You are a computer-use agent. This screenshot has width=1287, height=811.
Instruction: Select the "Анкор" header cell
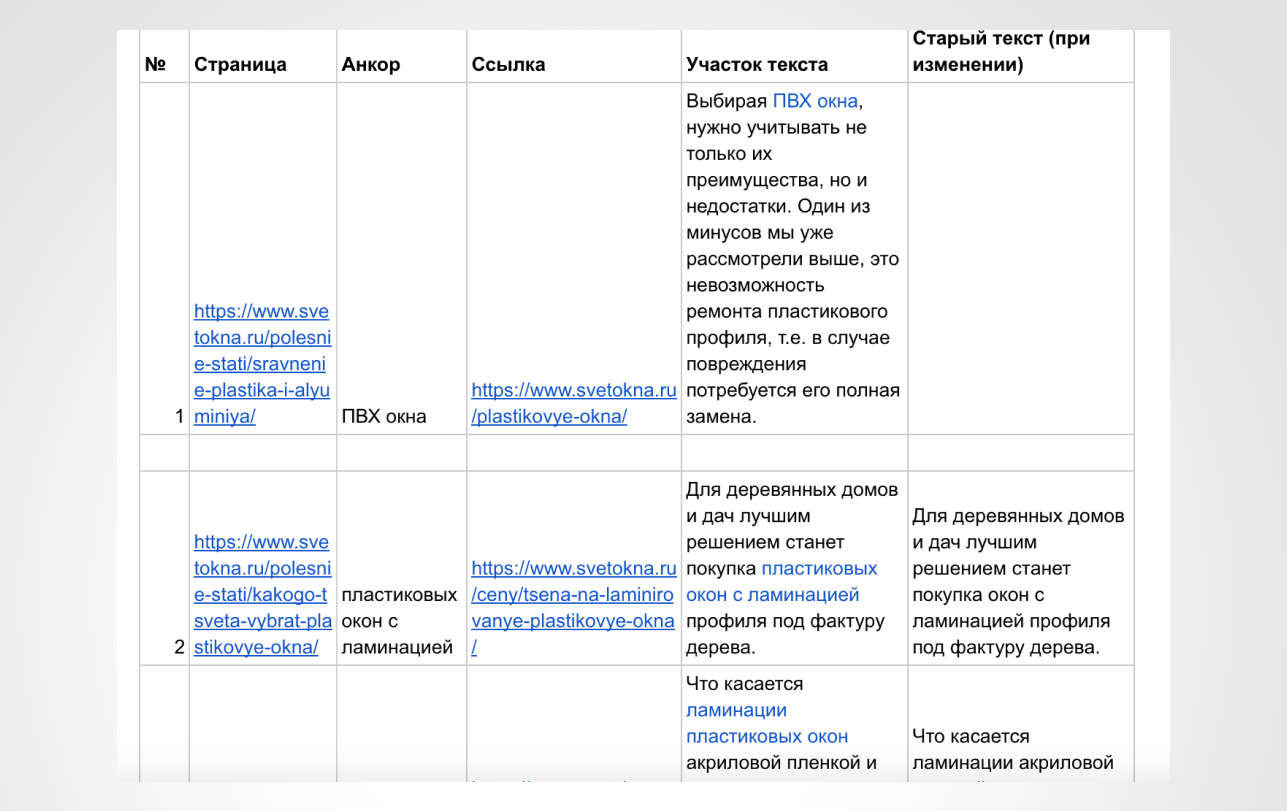click(371, 65)
